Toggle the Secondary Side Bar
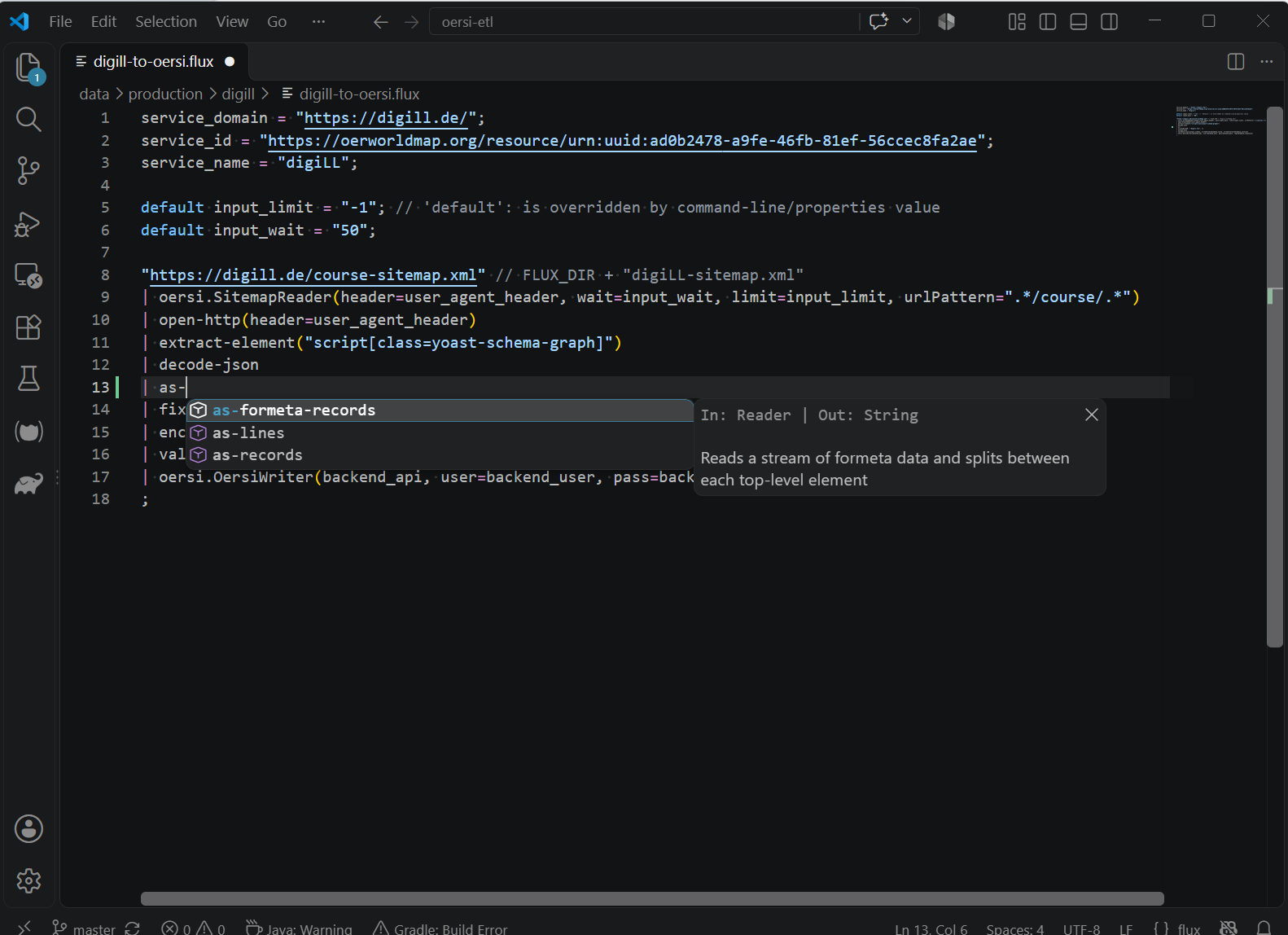1288x935 pixels. click(x=1110, y=22)
